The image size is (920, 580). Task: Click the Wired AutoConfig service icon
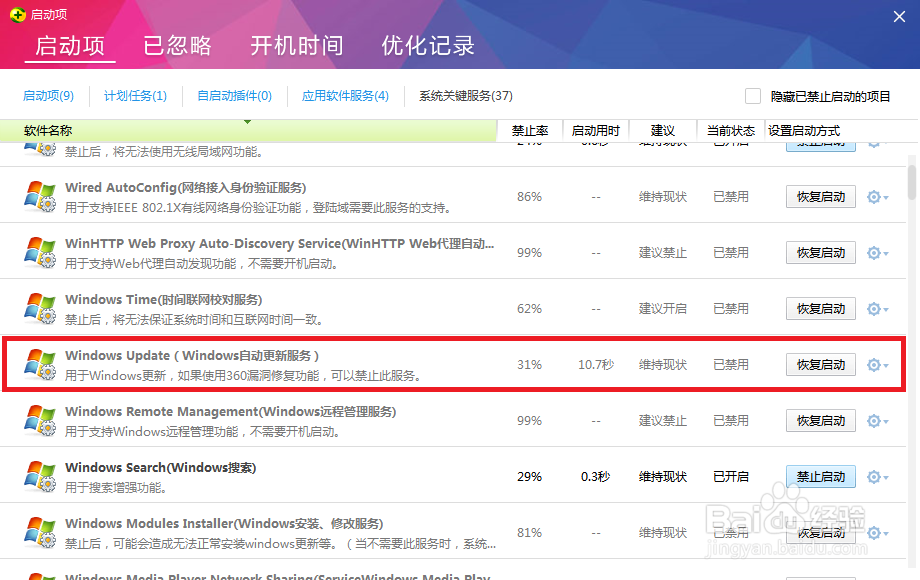point(40,196)
